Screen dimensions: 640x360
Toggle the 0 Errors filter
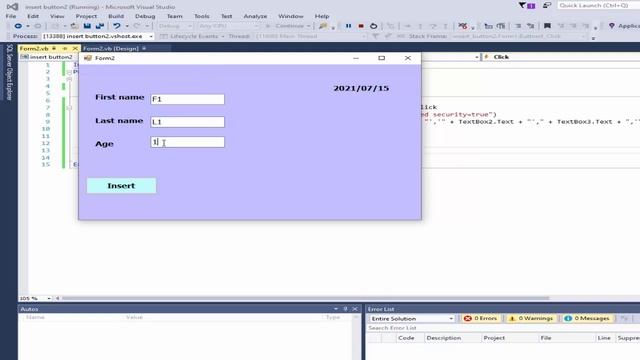480,318
